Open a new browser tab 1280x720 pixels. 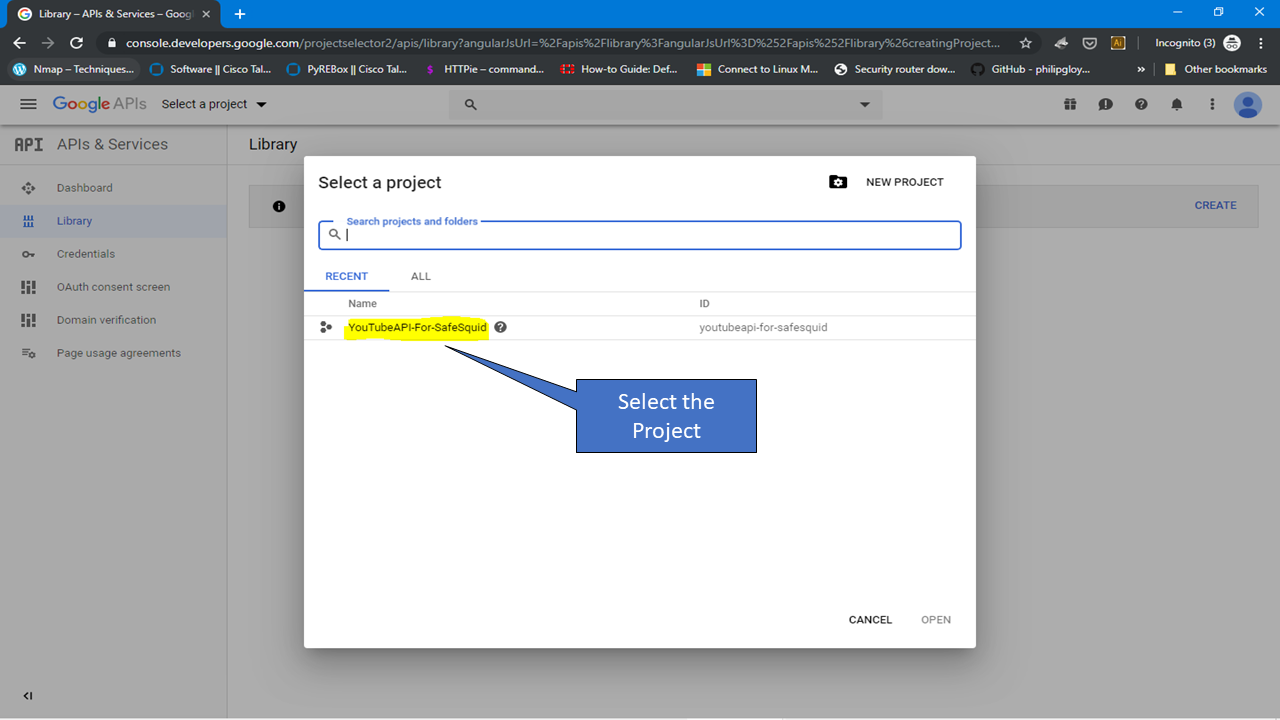(x=240, y=14)
